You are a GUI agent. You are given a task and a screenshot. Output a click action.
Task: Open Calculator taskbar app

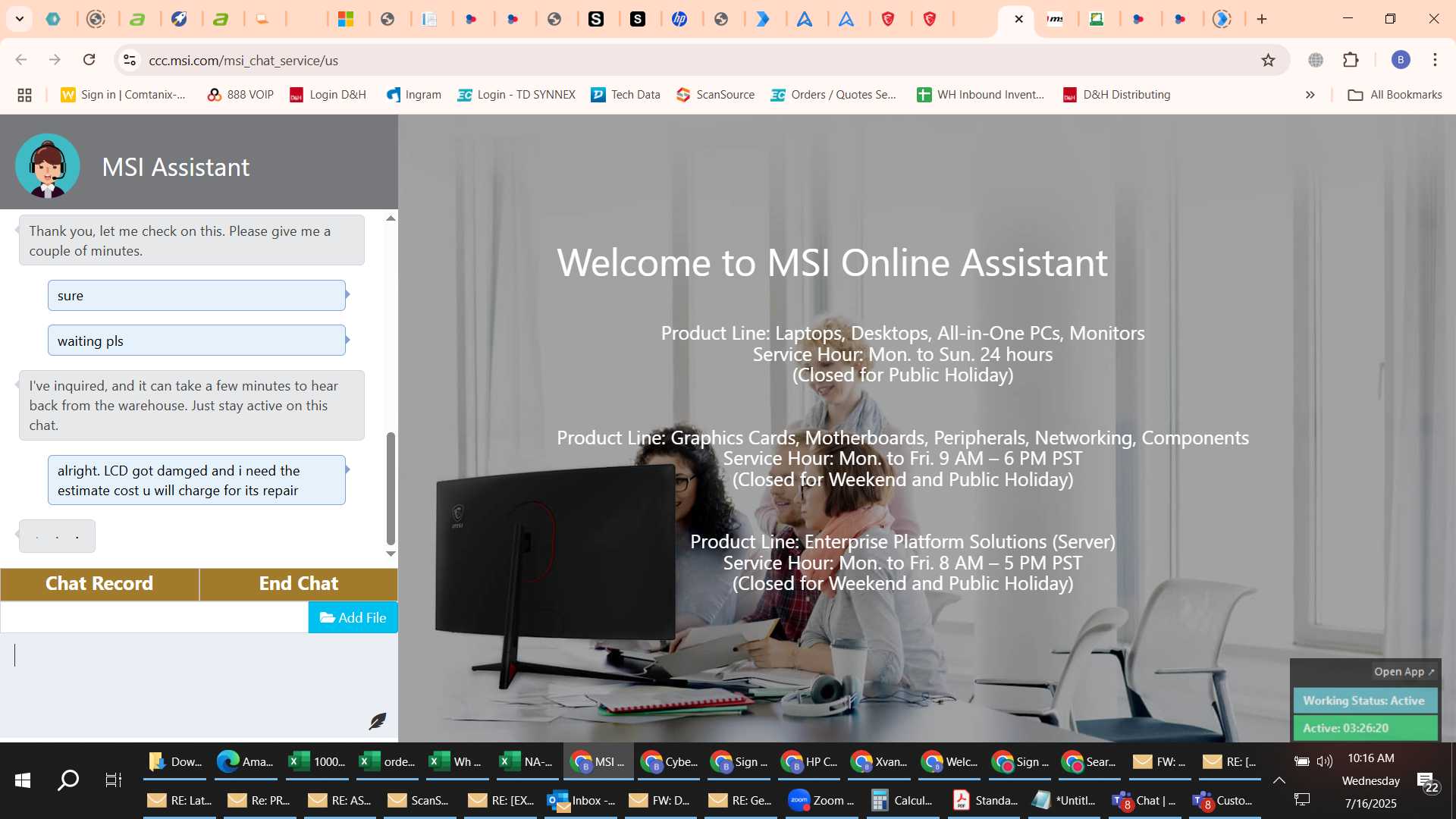(902, 800)
